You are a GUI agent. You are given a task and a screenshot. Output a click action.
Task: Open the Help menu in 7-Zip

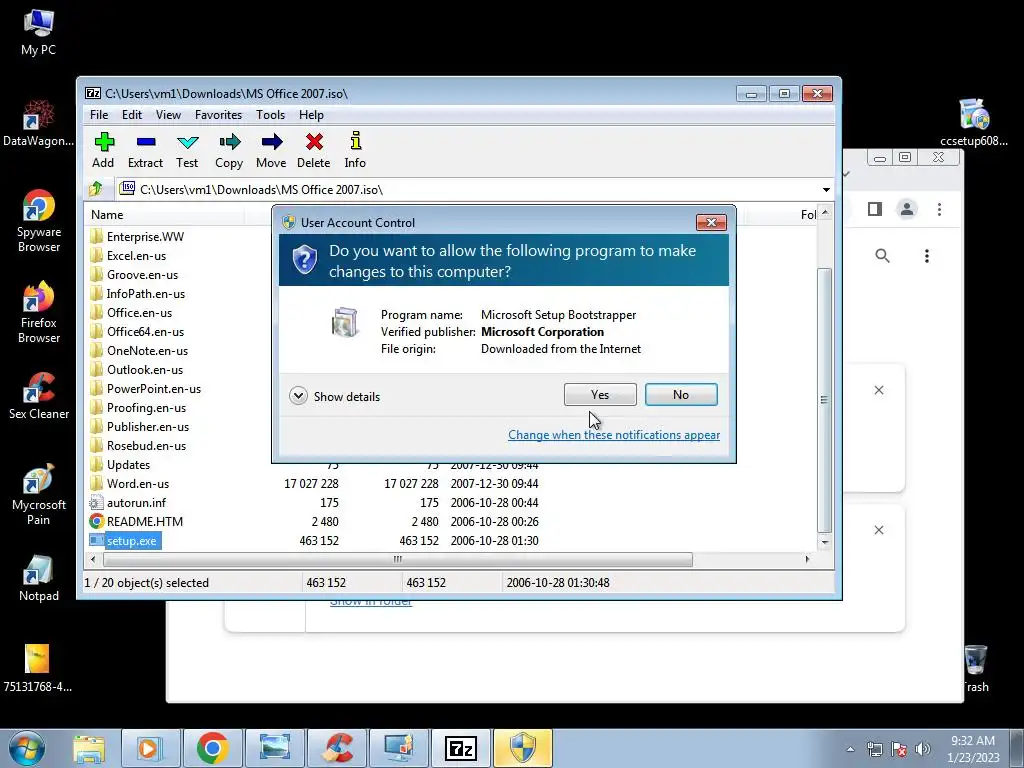[312, 115]
